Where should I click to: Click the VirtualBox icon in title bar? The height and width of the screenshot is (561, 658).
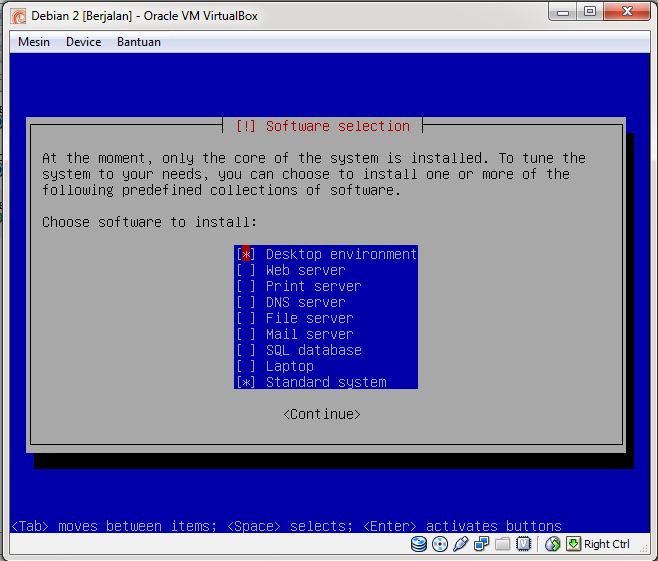[x=19, y=16]
